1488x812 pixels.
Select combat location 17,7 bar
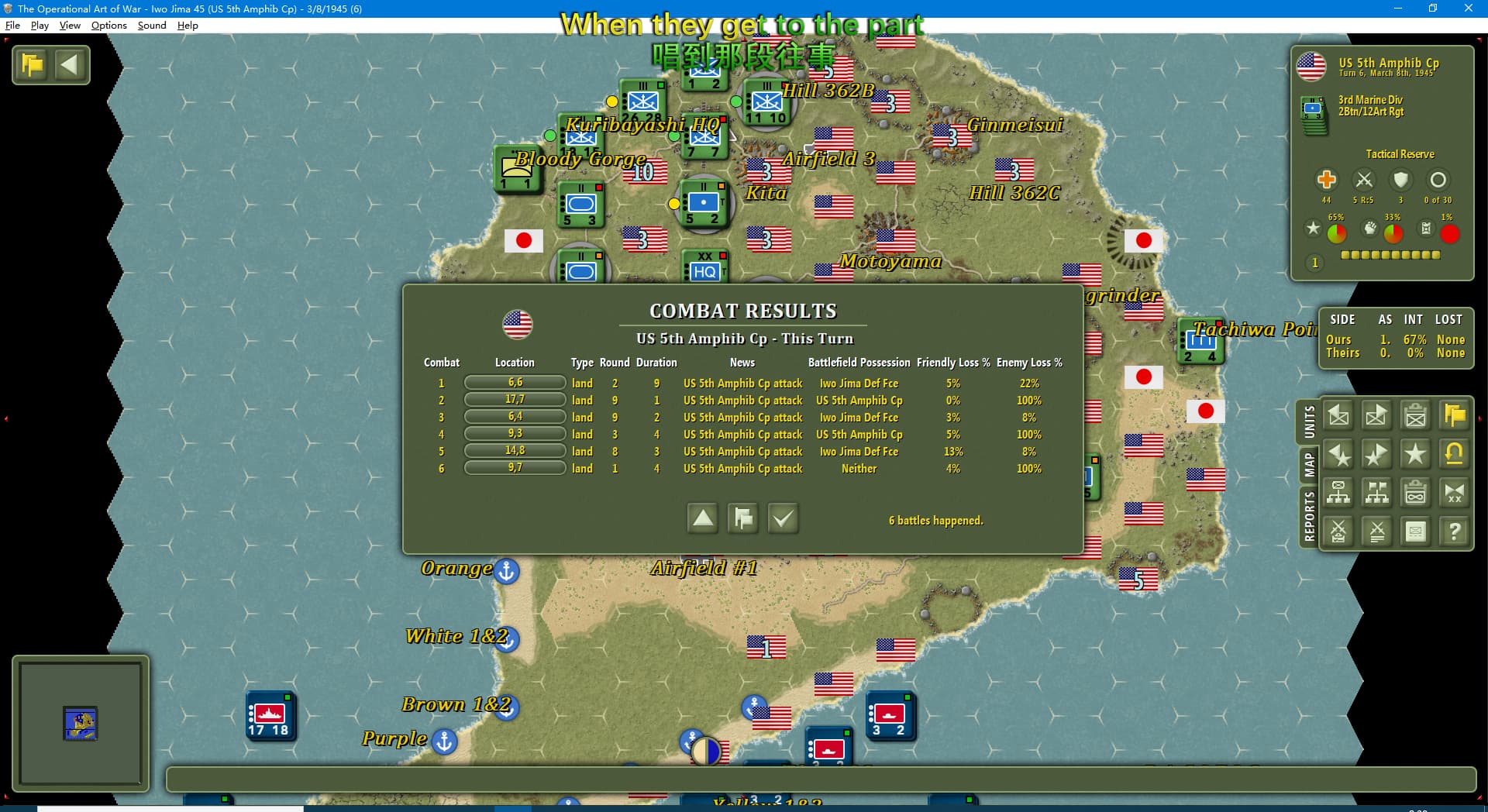click(515, 400)
